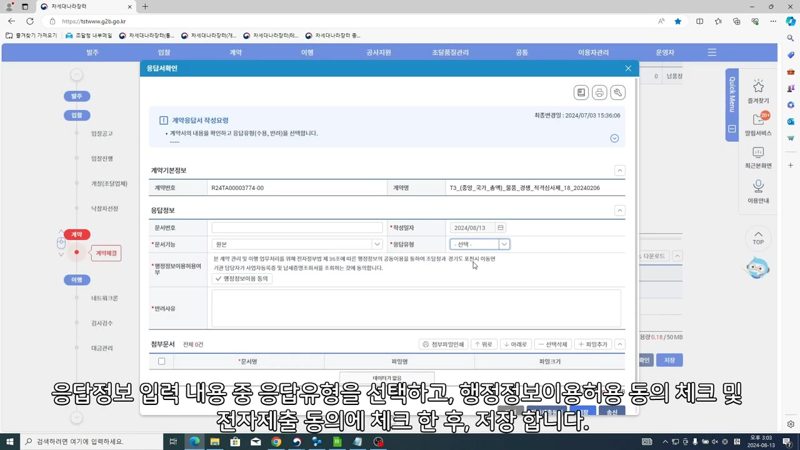Click the background page 저장 button
Image resolution: width=800 pixels, height=450 pixels.
(669, 360)
